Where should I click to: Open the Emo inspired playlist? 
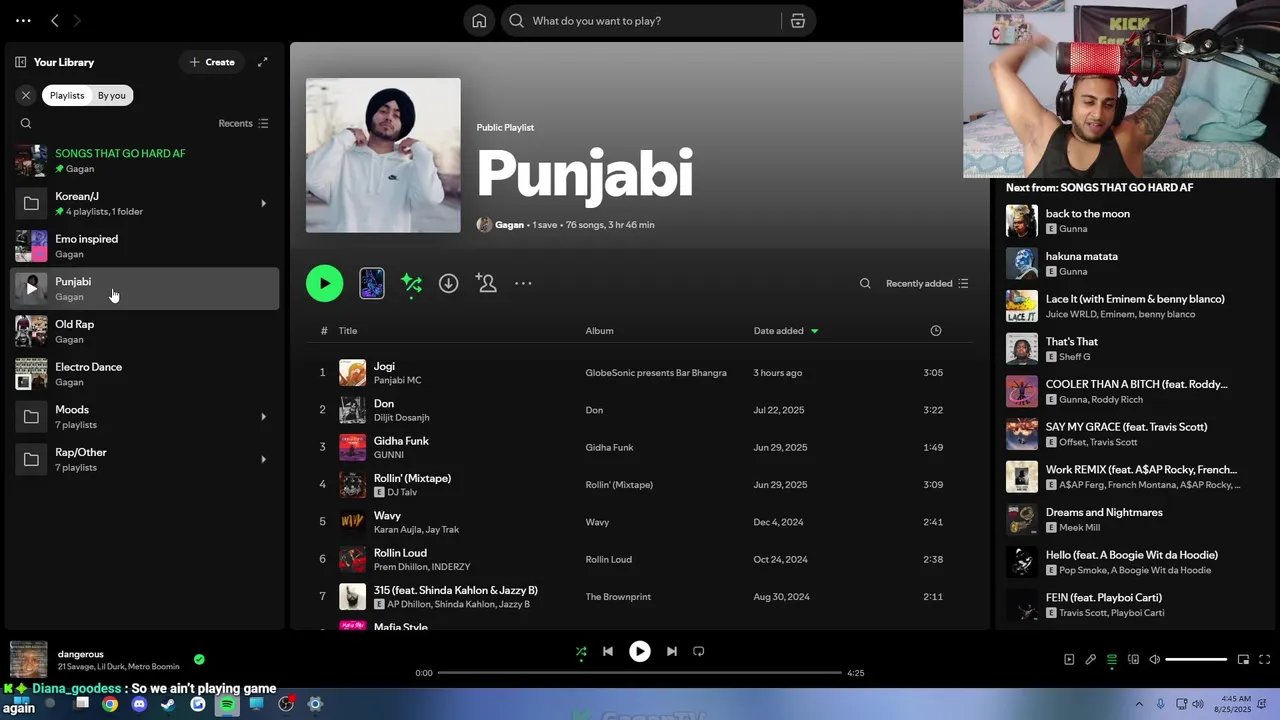[145, 246]
